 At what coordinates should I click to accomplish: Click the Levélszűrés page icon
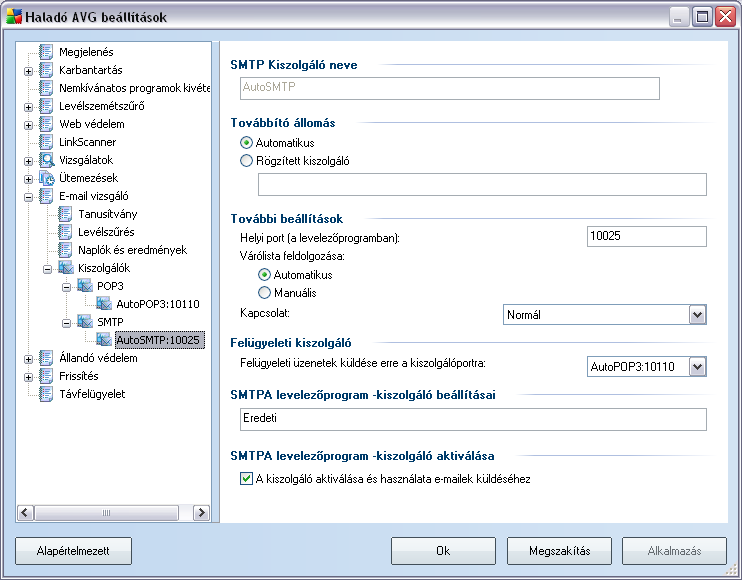(x=65, y=232)
